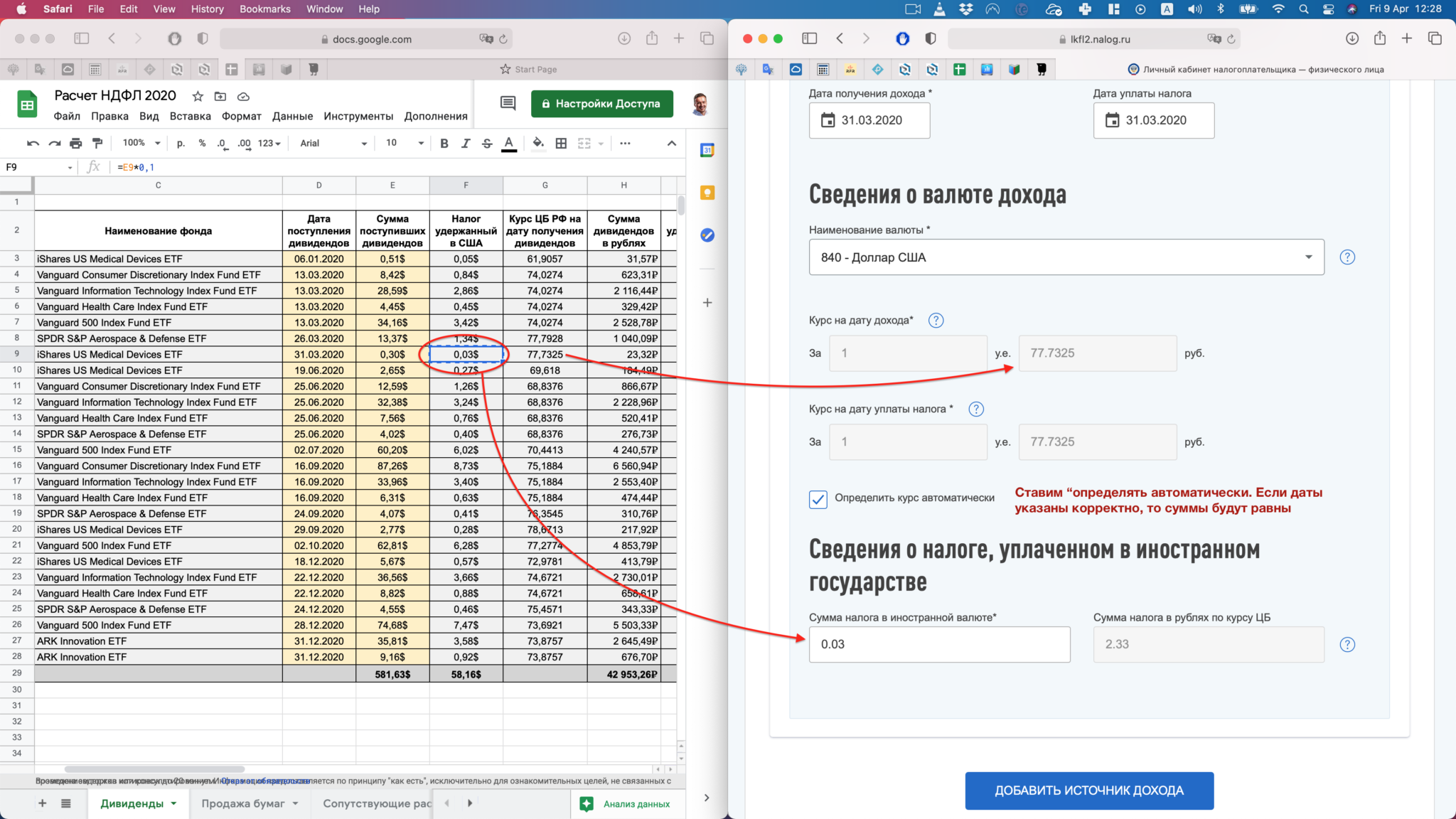The height and width of the screenshot is (819, 1456).
Task: Open the text color picker
Action: pyautogui.click(x=509, y=144)
